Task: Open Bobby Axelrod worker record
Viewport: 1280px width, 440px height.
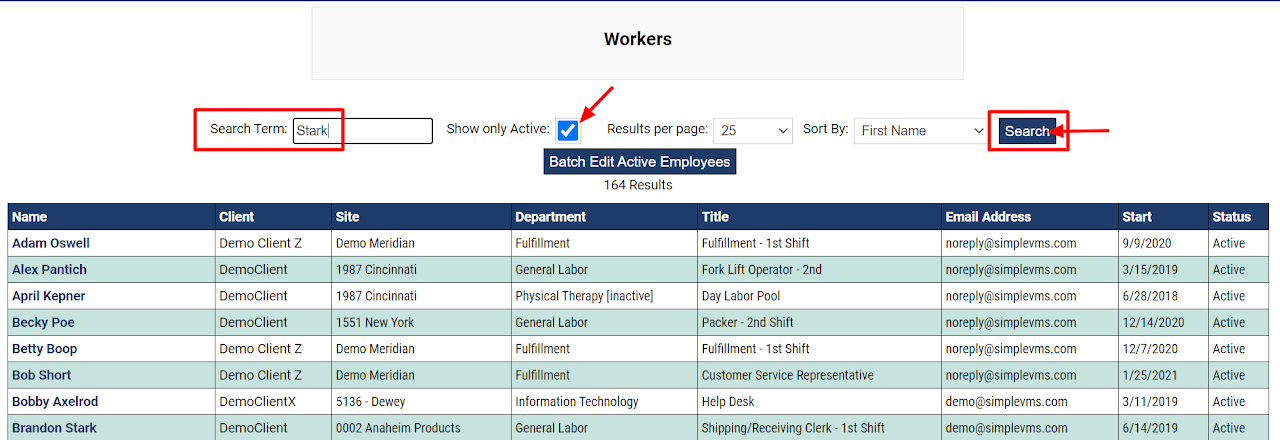Action: point(55,401)
